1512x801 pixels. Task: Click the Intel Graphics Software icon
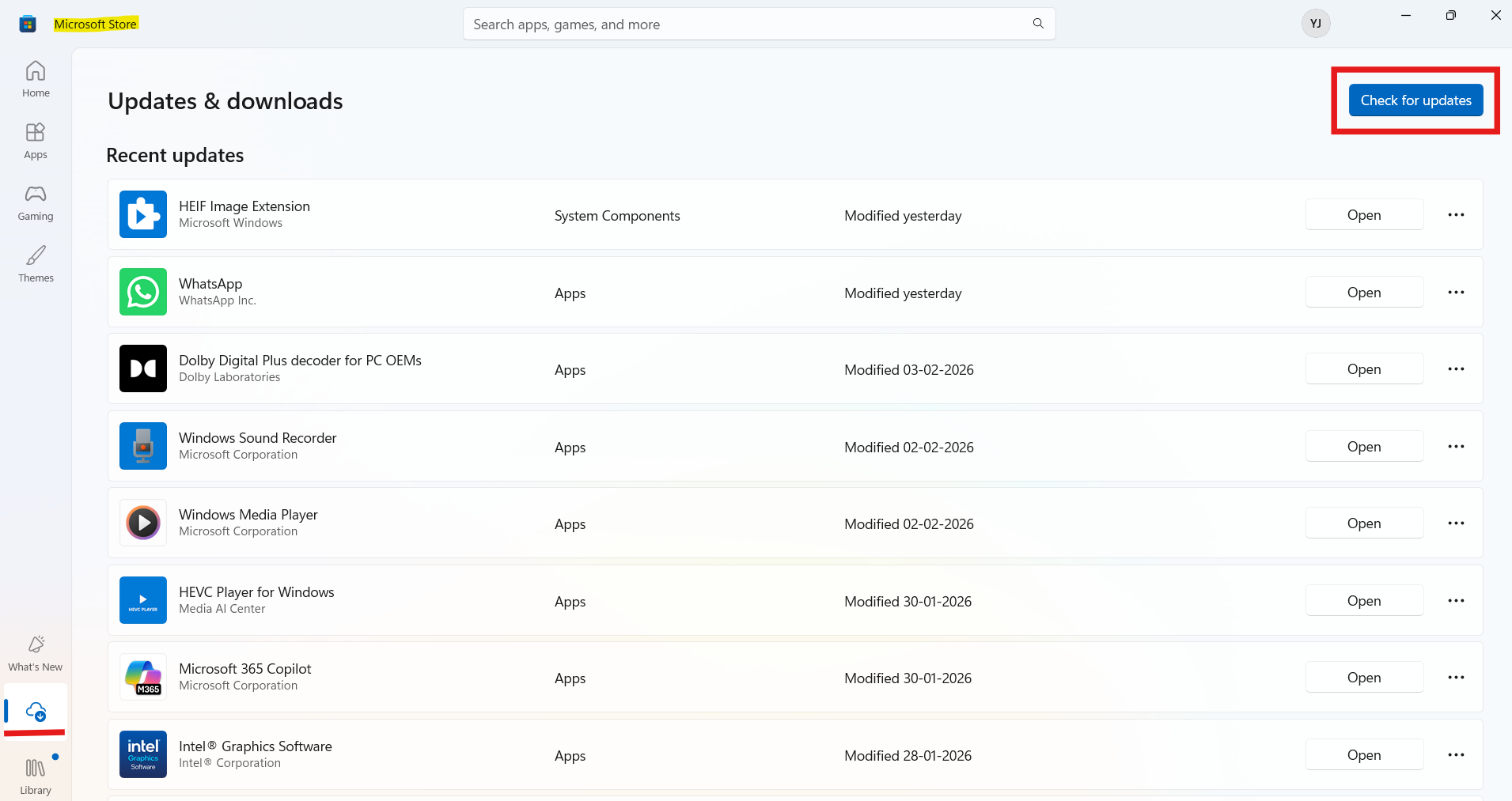[x=143, y=754]
